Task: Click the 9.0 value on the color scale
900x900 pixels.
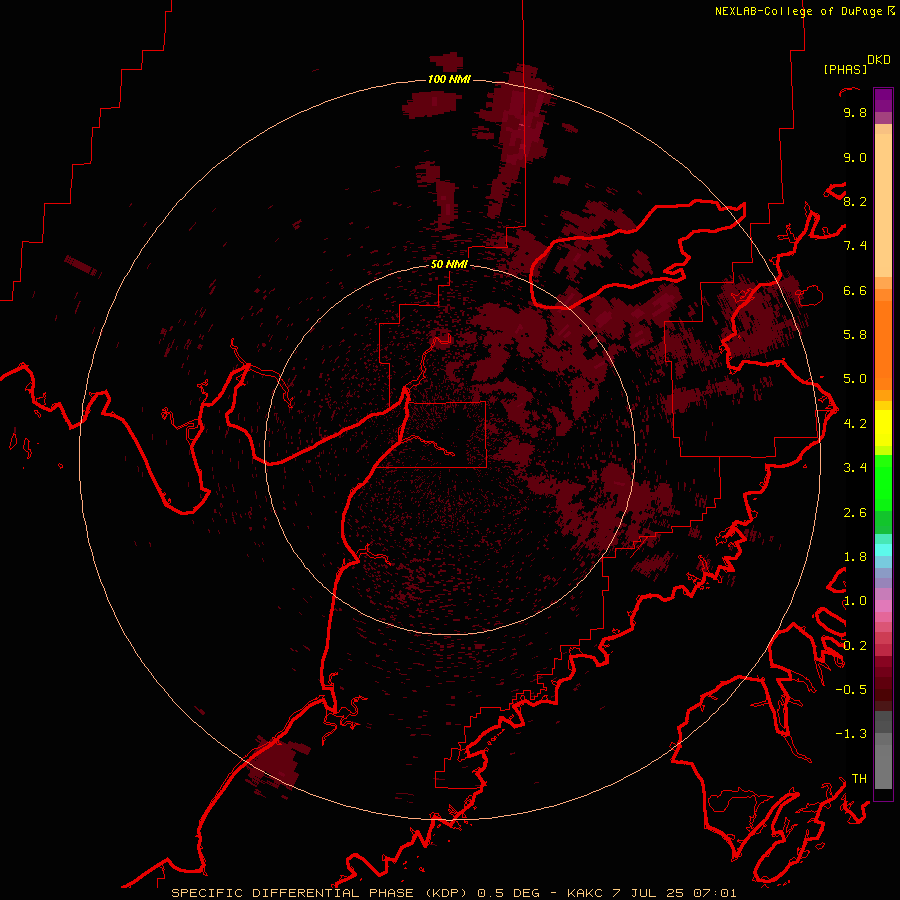Action: click(855, 157)
